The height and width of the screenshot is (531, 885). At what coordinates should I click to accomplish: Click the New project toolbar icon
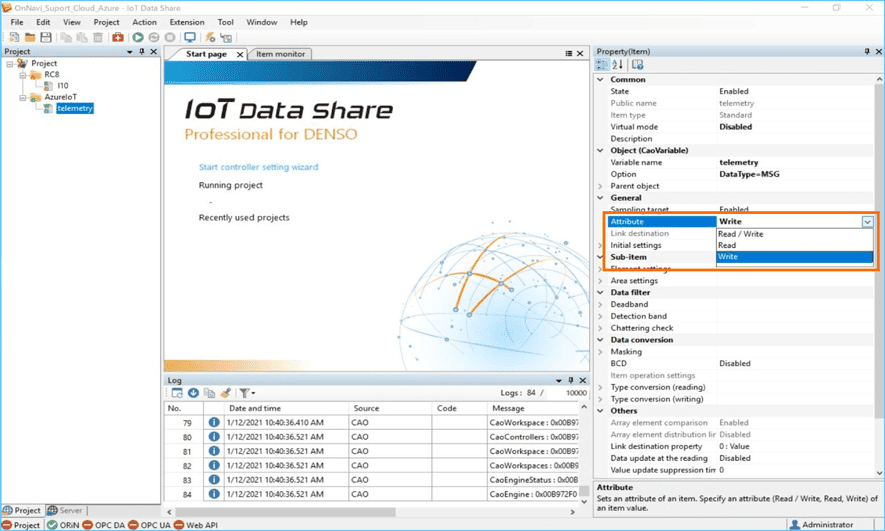[14, 37]
